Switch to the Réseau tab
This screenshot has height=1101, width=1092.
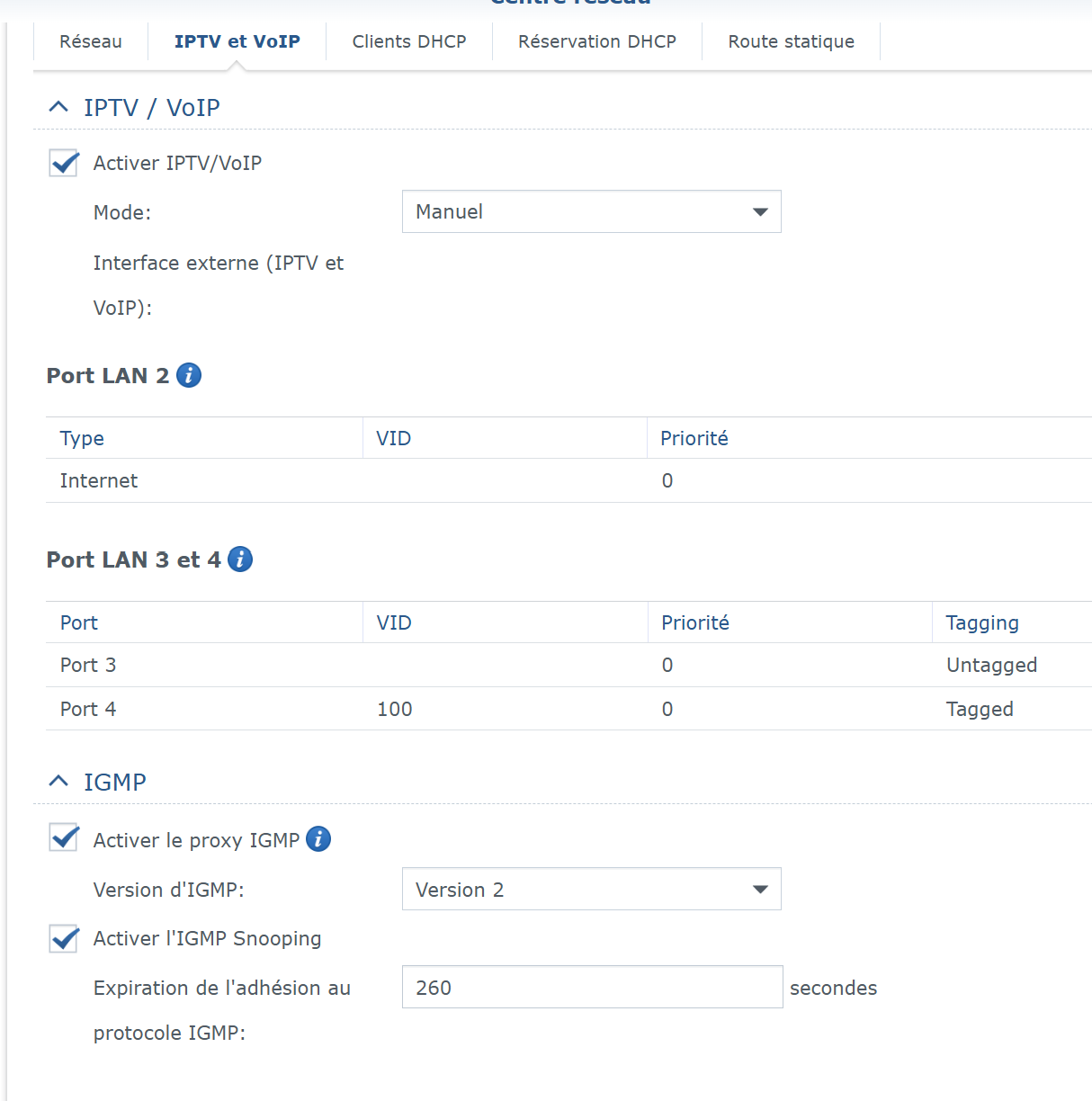(x=90, y=41)
